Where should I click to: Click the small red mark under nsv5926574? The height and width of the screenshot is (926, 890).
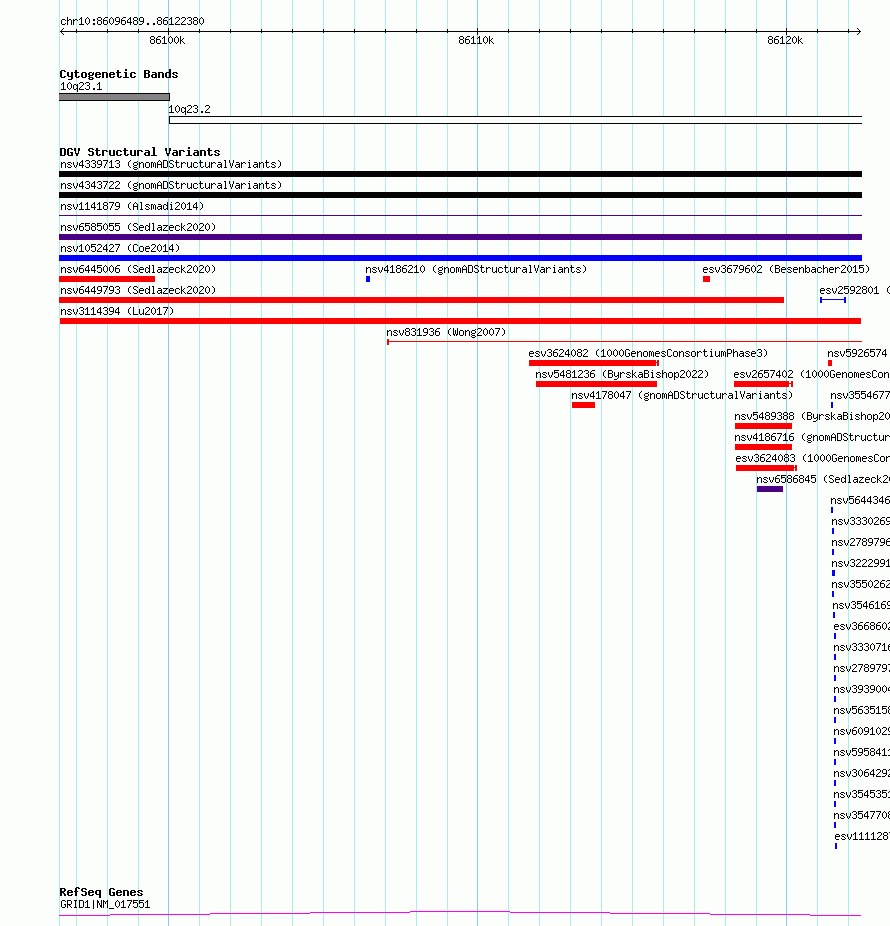[x=830, y=363]
